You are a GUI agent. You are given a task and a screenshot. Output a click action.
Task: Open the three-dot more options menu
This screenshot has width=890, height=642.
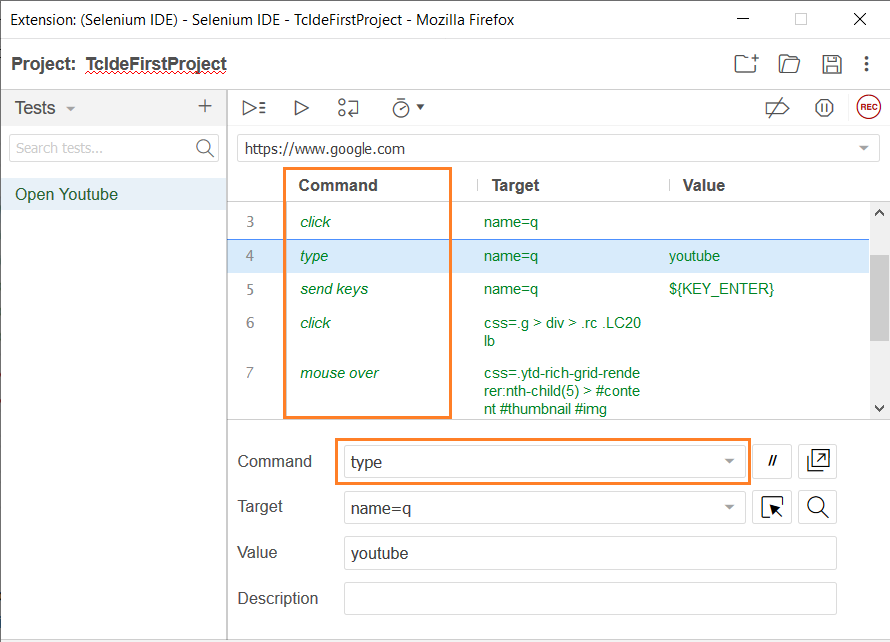(866, 64)
